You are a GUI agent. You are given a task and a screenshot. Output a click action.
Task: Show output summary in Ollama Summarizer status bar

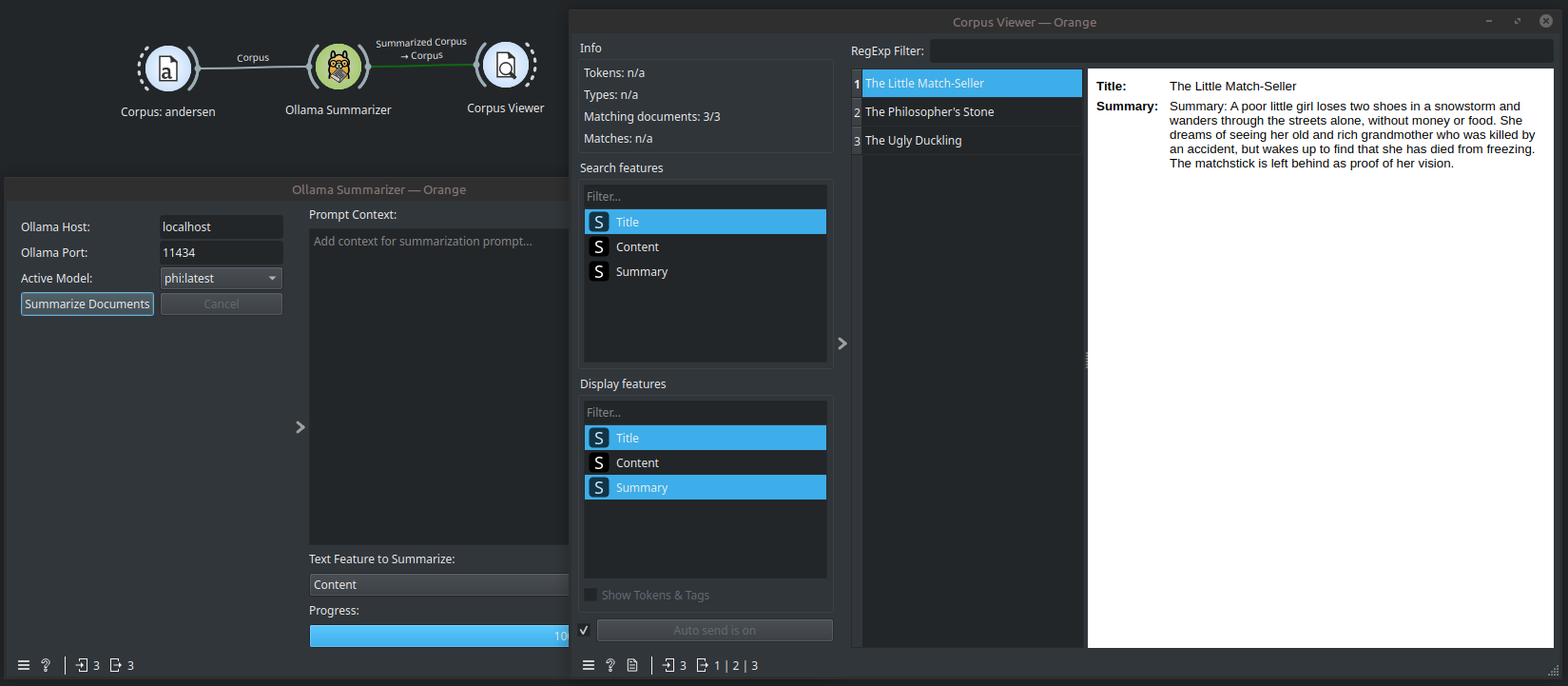(122, 665)
